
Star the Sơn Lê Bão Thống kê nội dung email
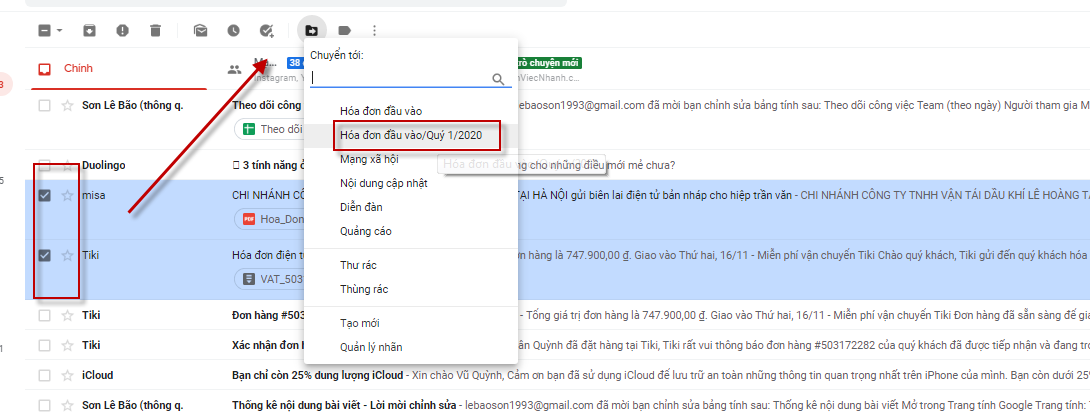pos(67,405)
